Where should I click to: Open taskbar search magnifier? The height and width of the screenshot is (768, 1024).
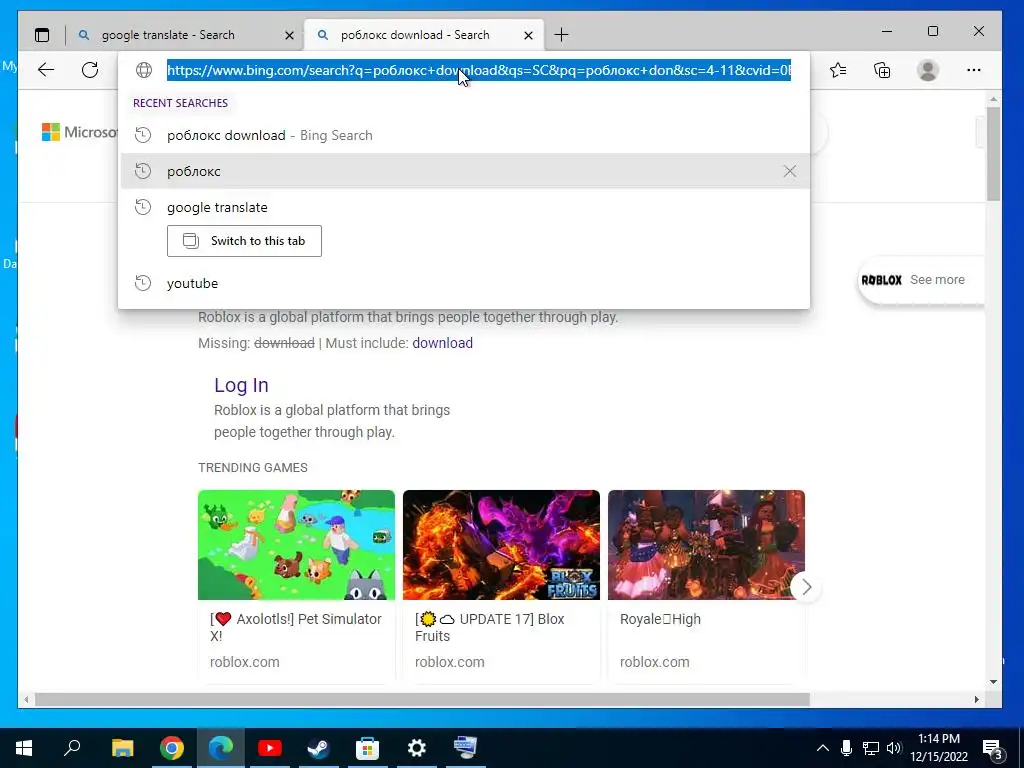[x=72, y=748]
